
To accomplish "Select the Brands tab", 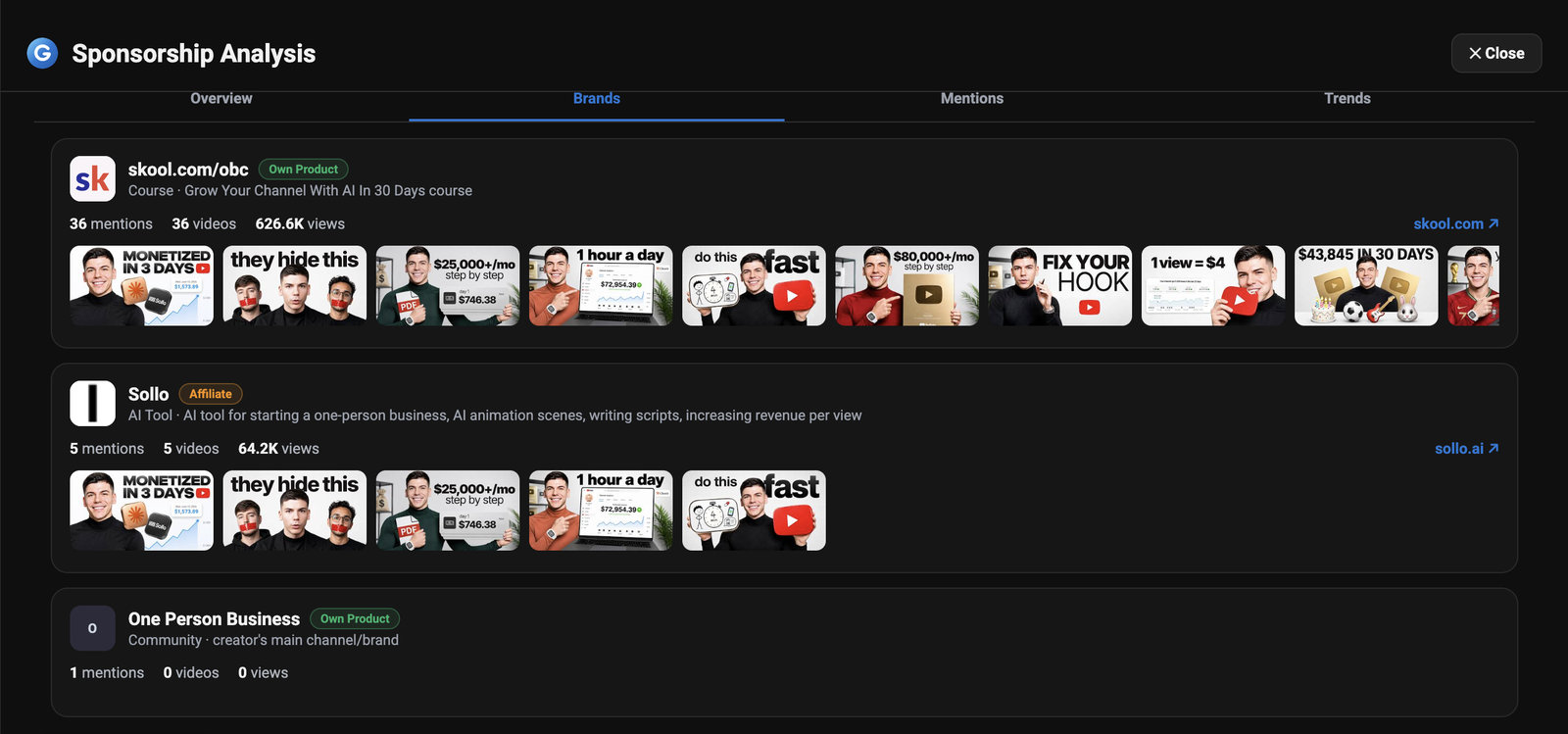I will tap(597, 98).
